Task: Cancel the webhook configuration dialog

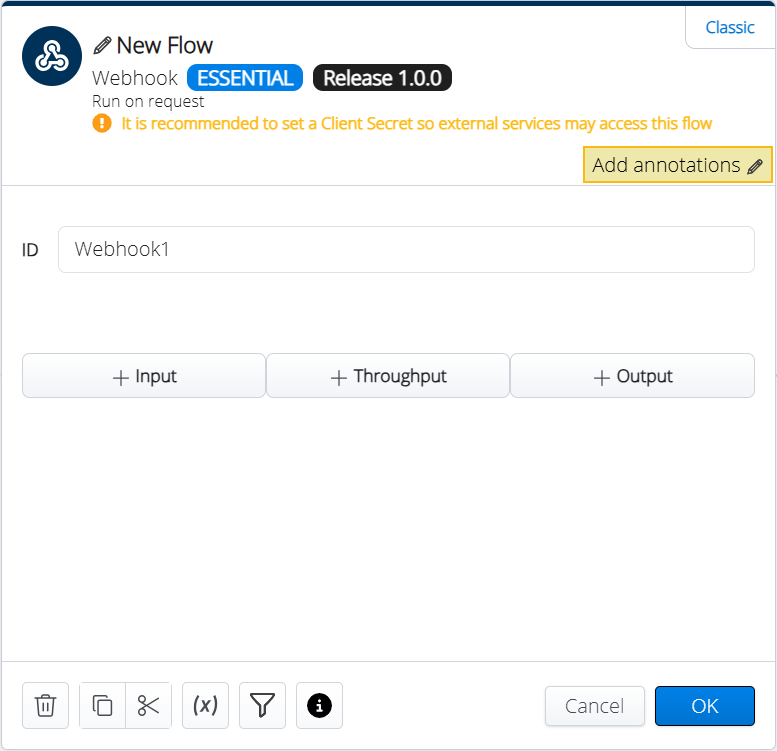Action: point(594,706)
